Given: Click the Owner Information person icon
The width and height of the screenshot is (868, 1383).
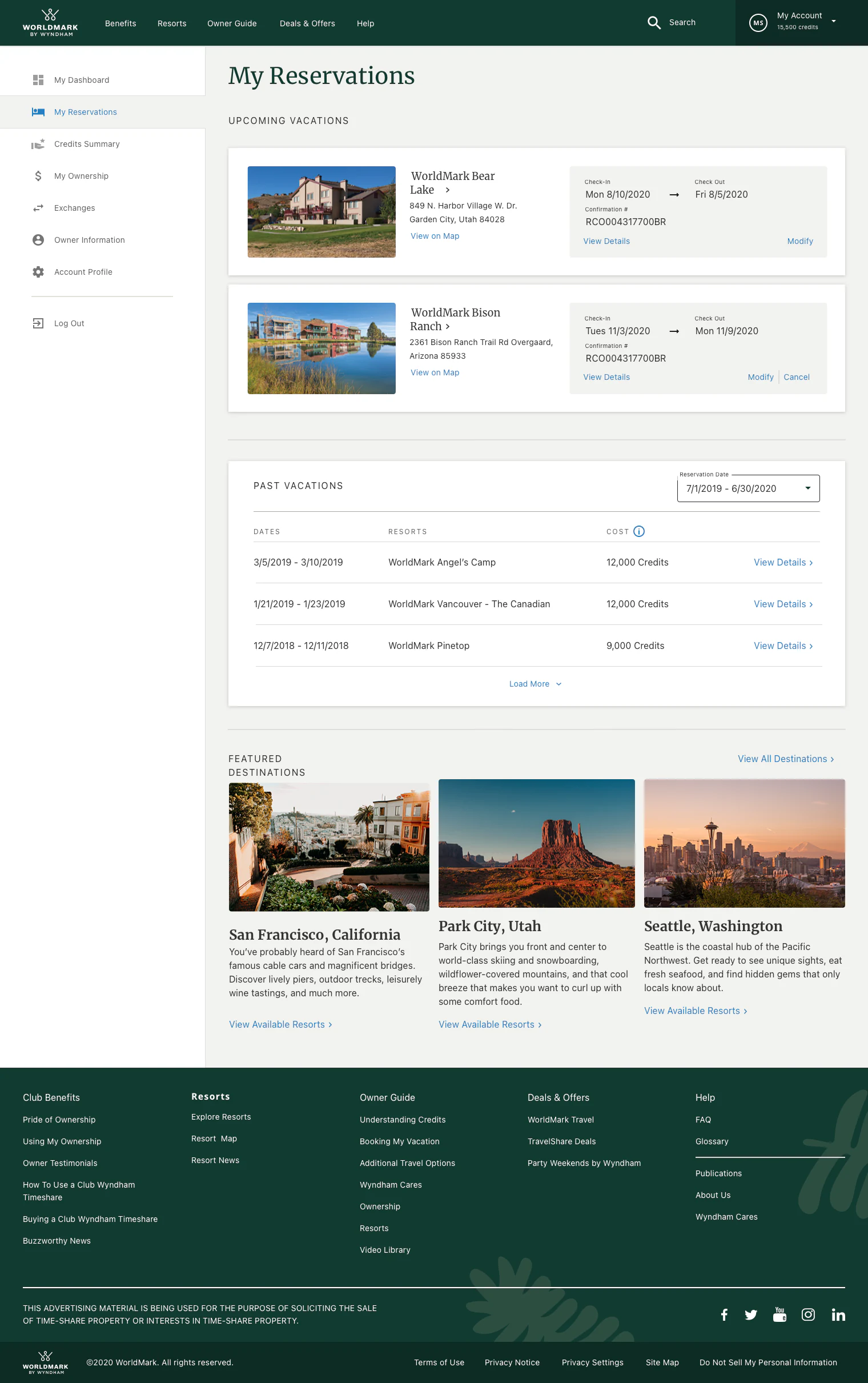Looking at the screenshot, I should 38,240.
